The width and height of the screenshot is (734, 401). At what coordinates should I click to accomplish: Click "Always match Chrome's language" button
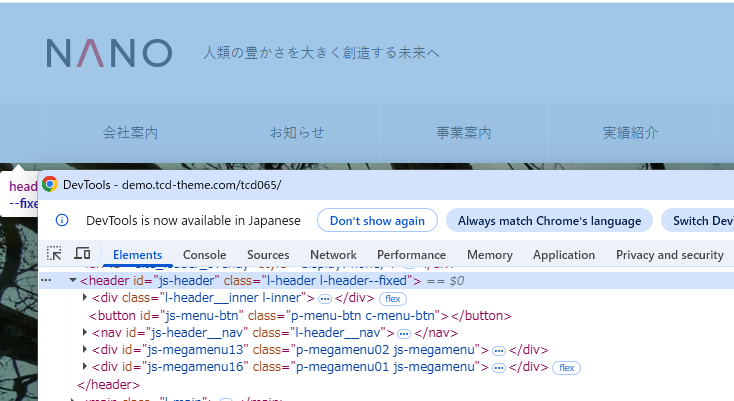(549, 220)
